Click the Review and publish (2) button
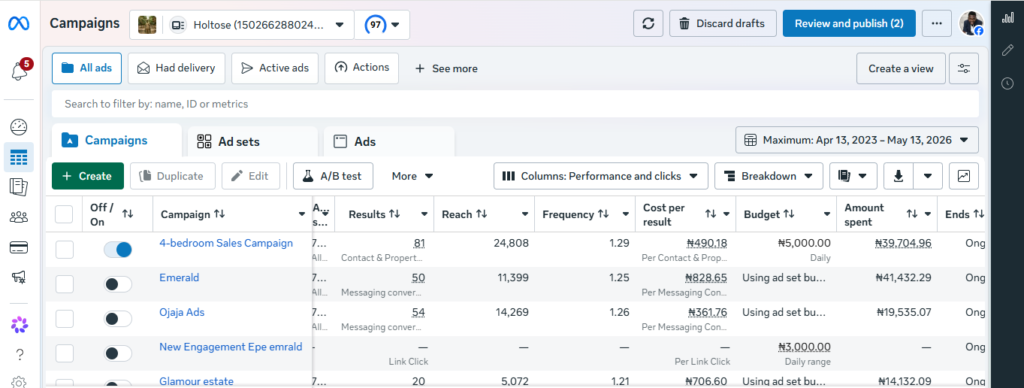 (849, 24)
